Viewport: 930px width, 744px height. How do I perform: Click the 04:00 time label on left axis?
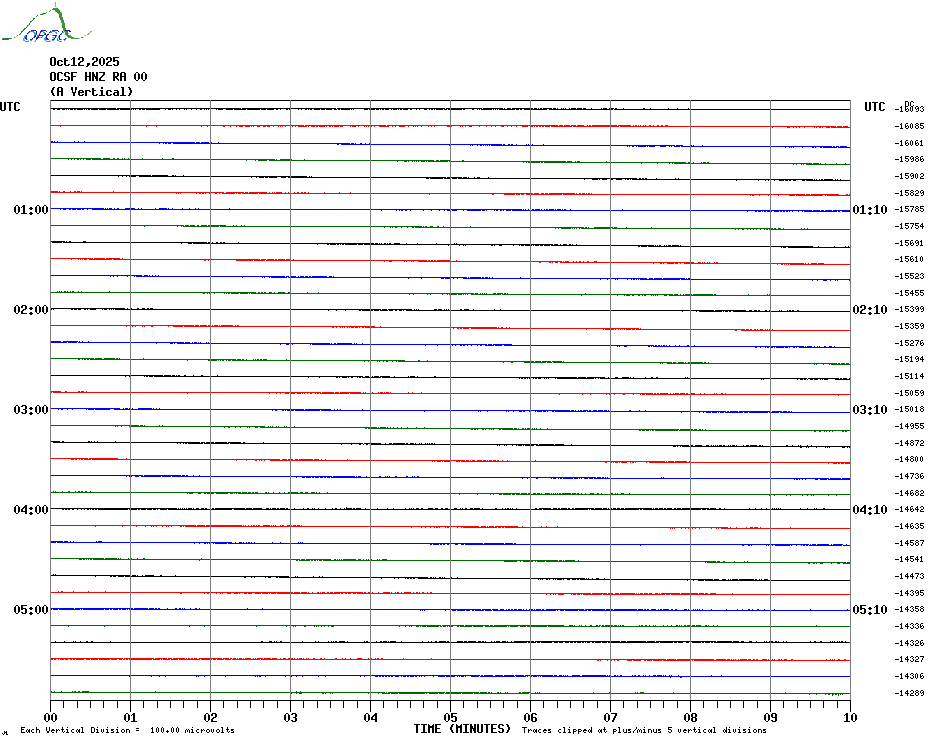31,510
